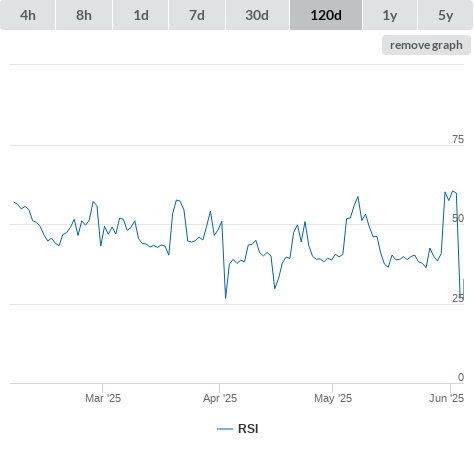Click the remove graph button

click(426, 45)
